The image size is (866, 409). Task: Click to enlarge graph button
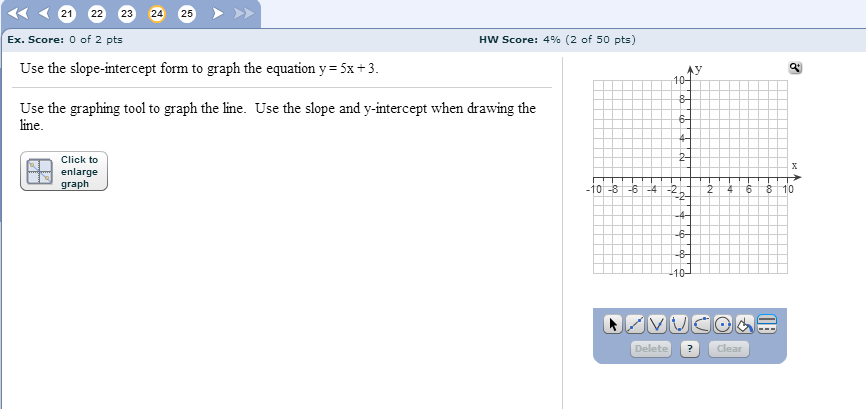point(64,172)
